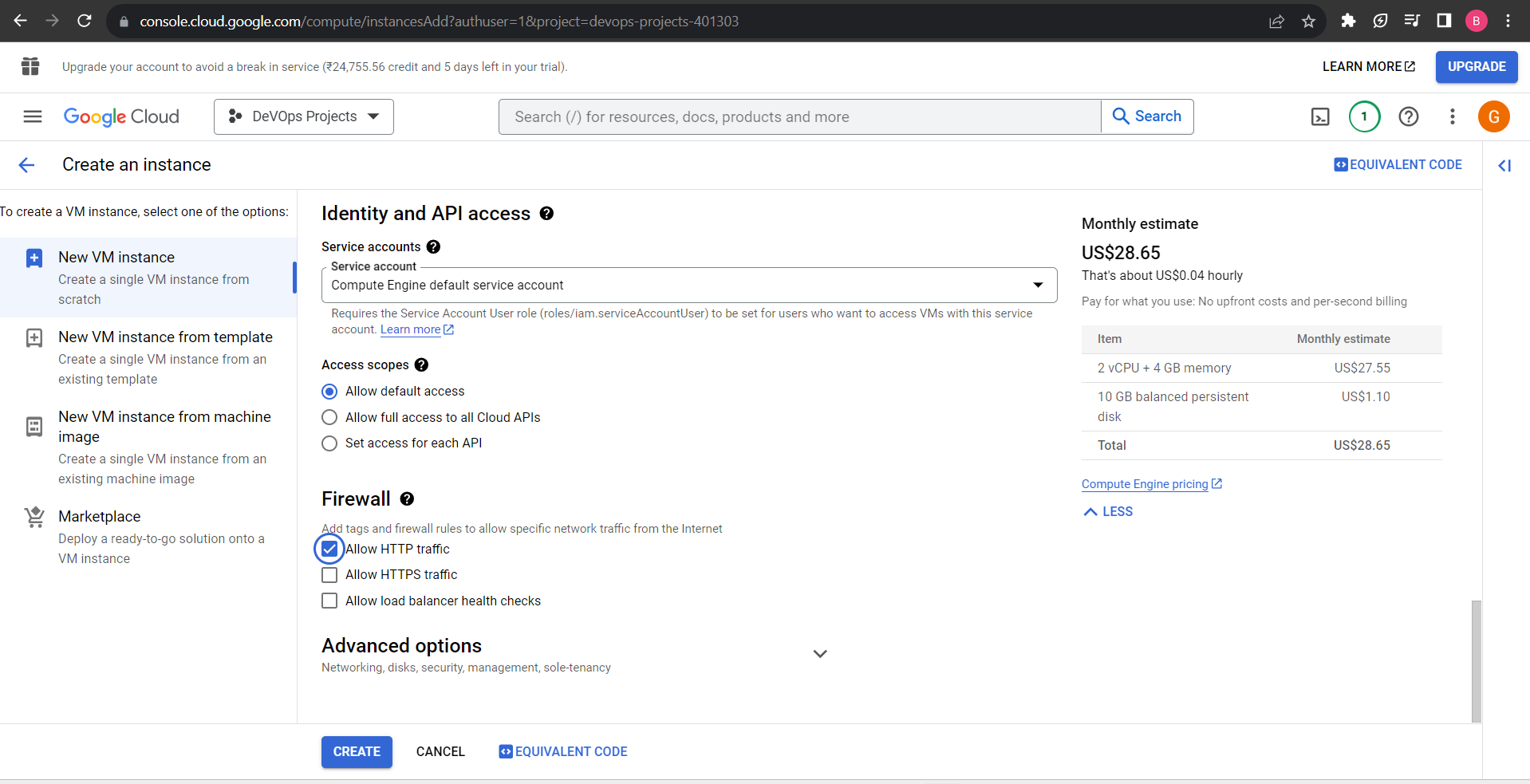Uncheck Allow HTTP traffic
Viewport: 1530px width, 784px height.
pos(329,549)
